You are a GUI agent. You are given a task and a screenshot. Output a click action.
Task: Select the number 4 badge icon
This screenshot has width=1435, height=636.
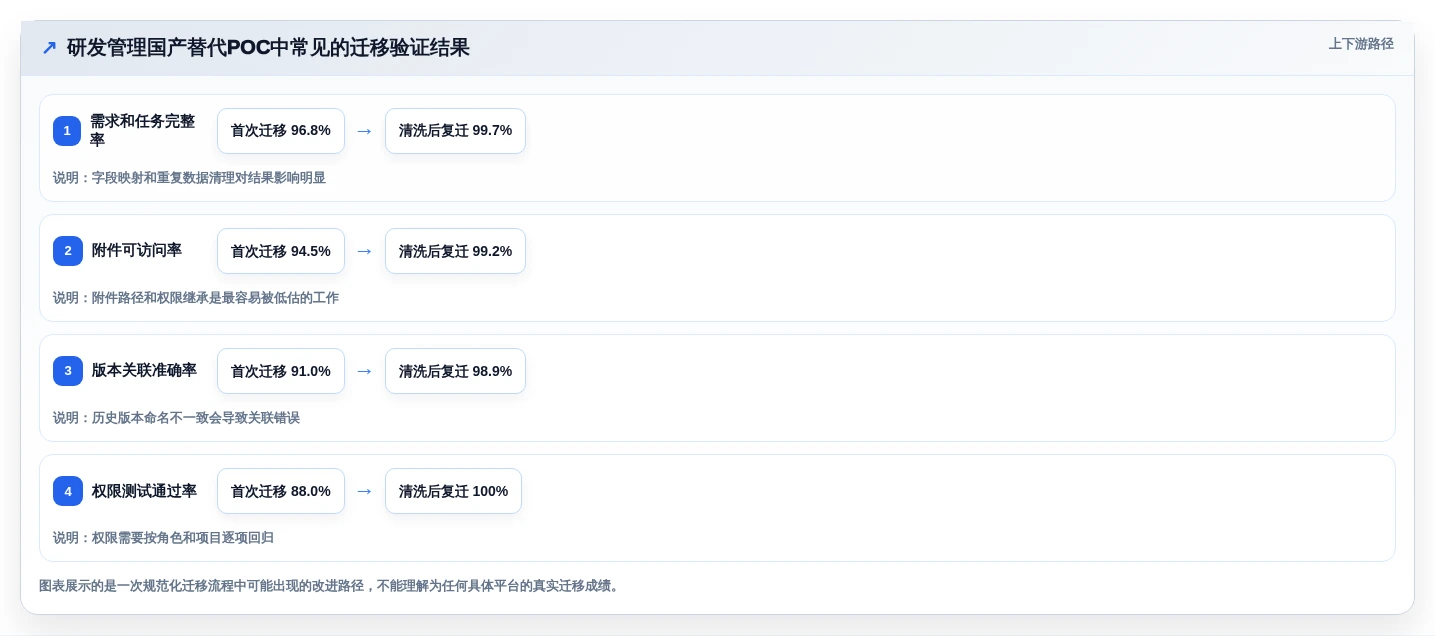coord(67,491)
